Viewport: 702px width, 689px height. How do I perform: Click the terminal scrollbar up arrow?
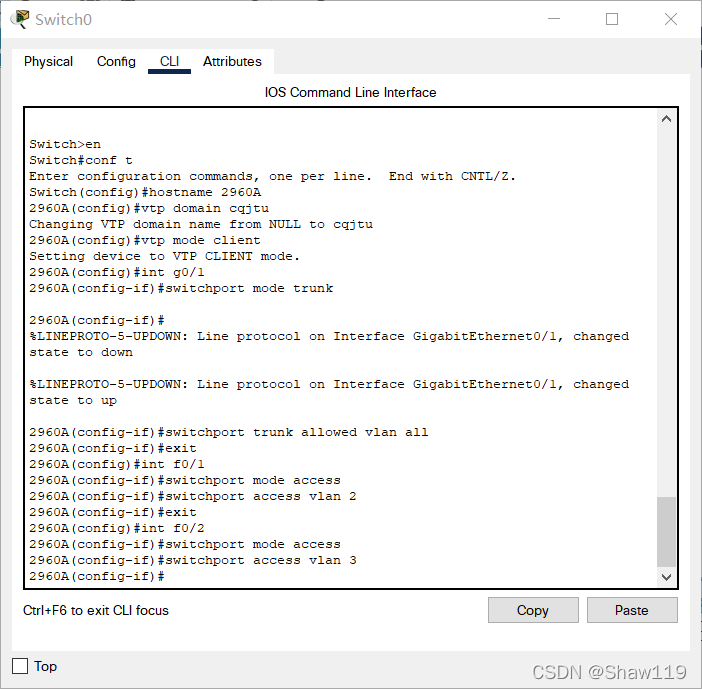point(666,119)
